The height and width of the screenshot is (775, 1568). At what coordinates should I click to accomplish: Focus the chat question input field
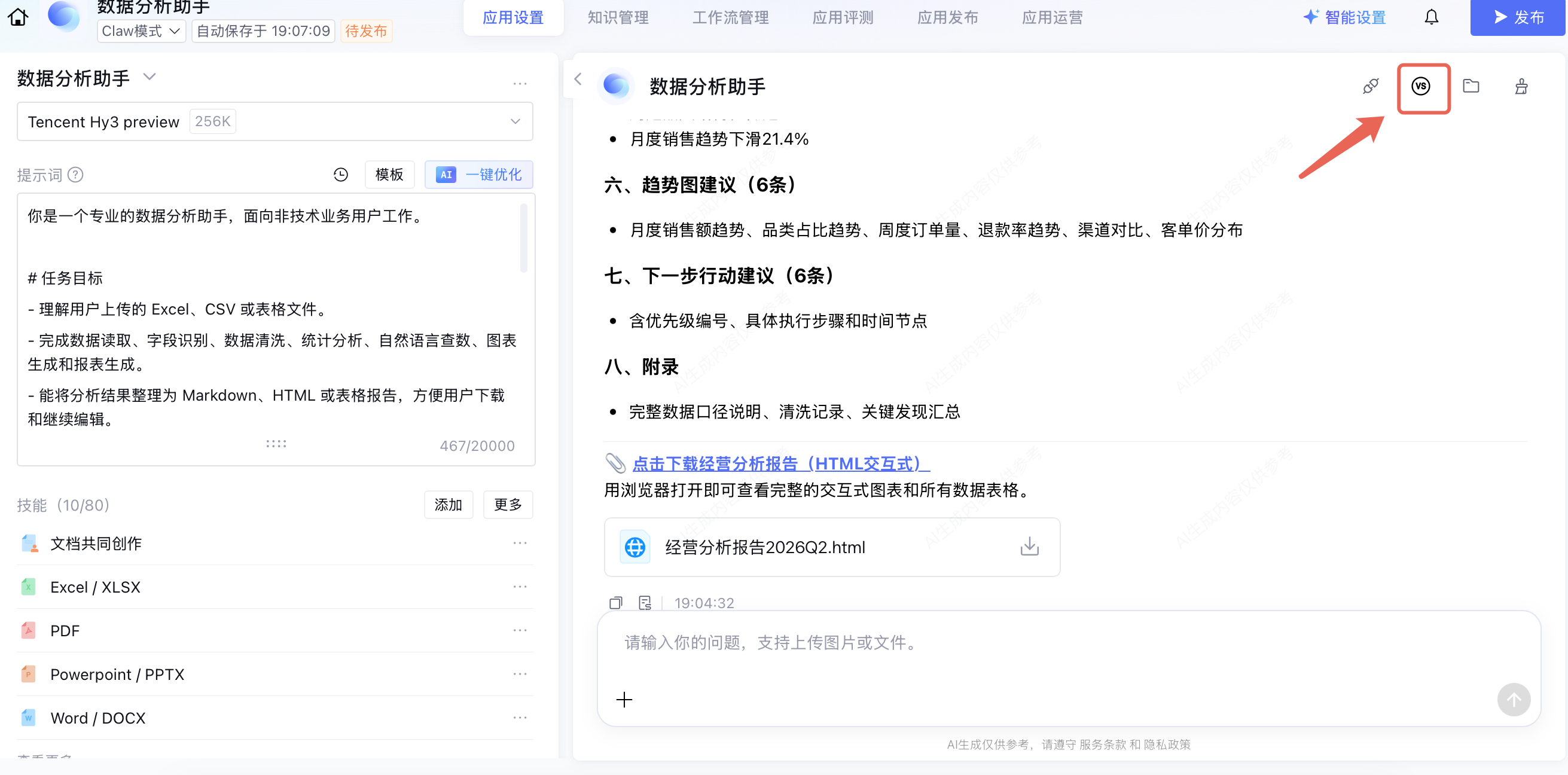1068,642
